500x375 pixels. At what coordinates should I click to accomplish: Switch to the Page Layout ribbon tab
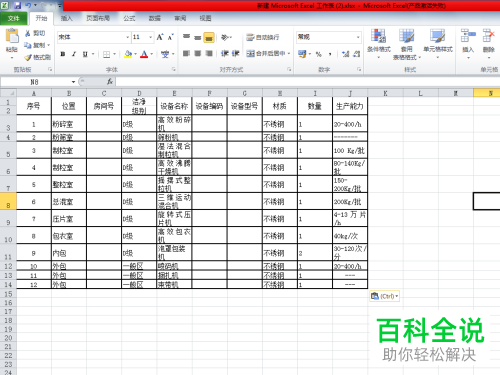98,18
